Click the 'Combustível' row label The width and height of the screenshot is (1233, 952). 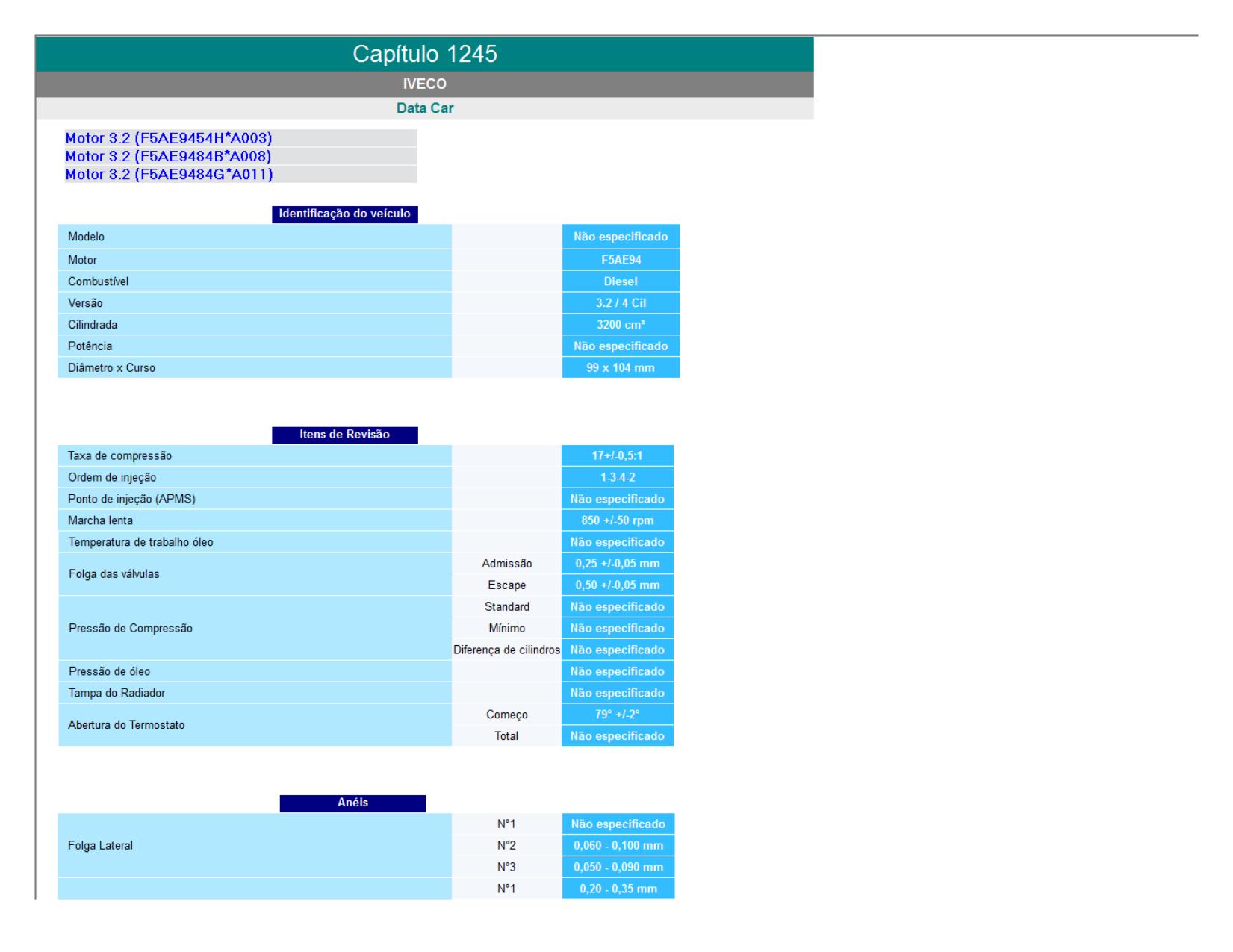click(98, 281)
